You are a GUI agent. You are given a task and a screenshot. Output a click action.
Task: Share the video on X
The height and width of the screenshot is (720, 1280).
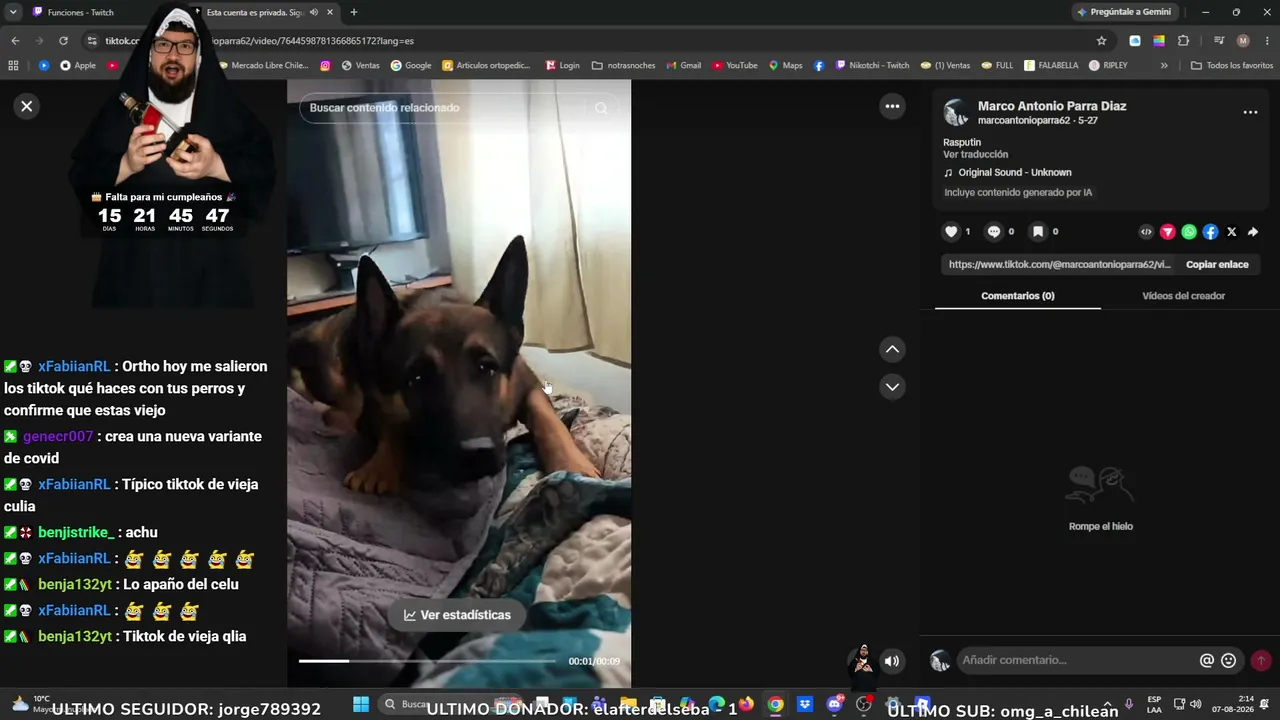(x=1231, y=232)
